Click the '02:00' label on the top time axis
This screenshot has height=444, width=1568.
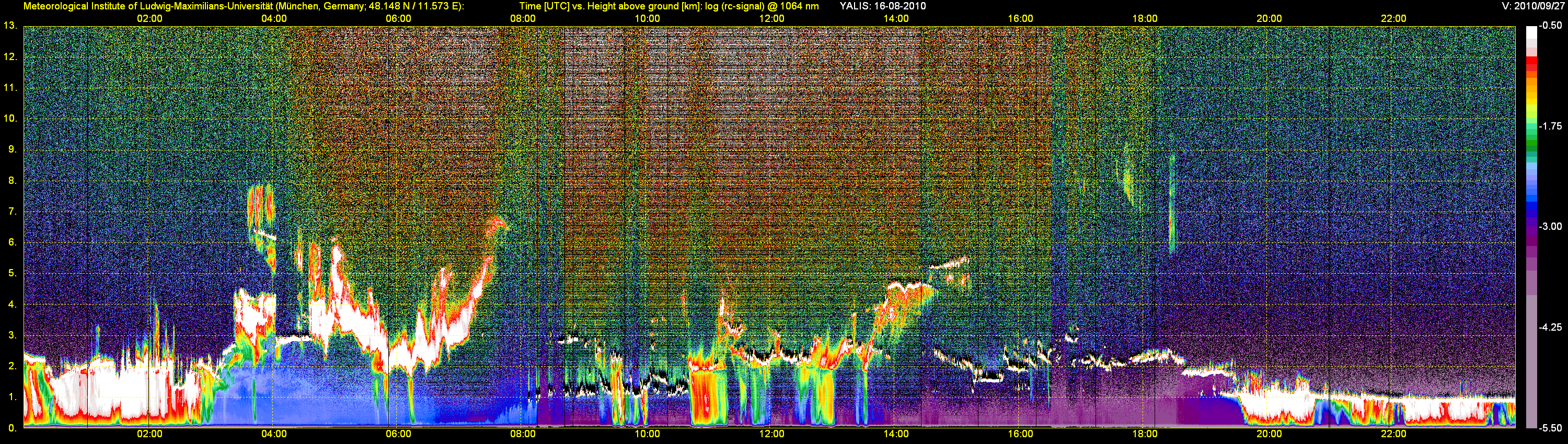[x=149, y=18]
